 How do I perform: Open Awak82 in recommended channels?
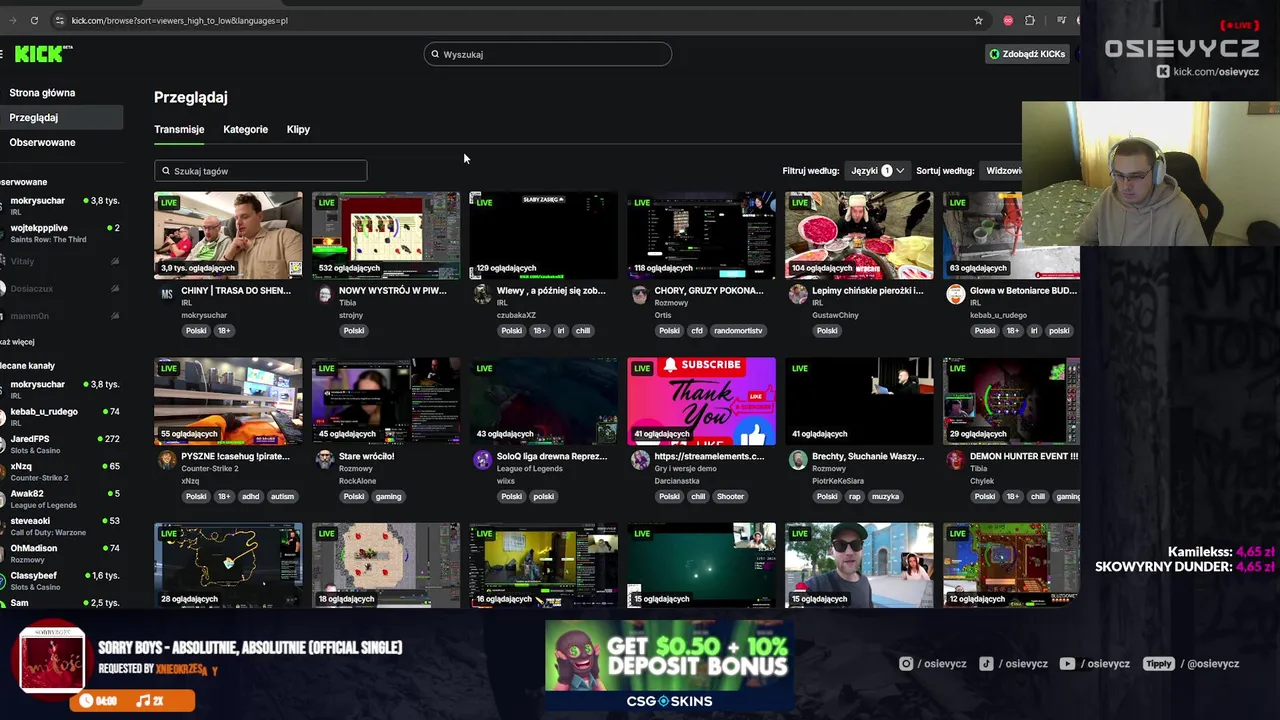pyautogui.click(x=61, y=499)
